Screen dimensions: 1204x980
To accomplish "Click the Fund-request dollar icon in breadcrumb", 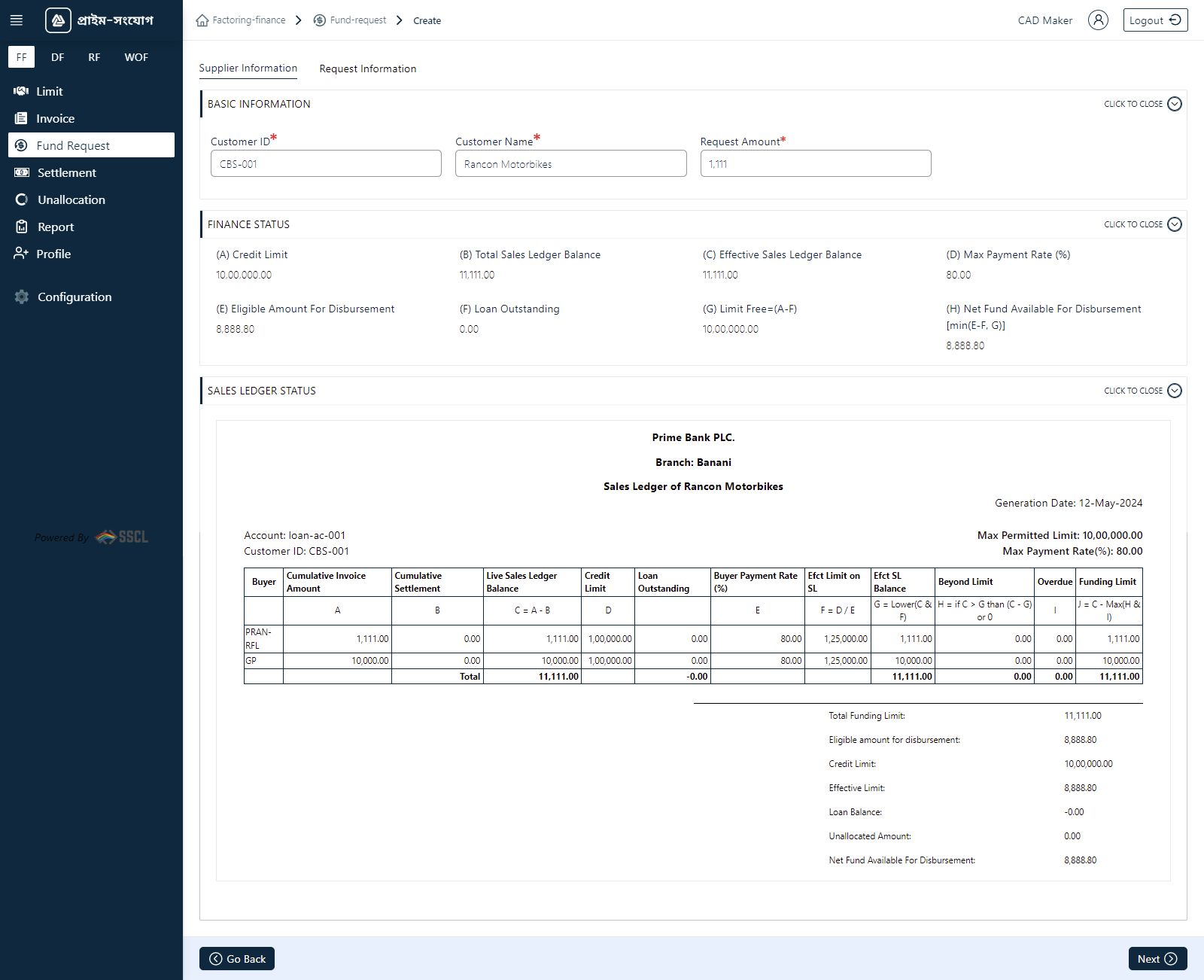I will [320, 20].
